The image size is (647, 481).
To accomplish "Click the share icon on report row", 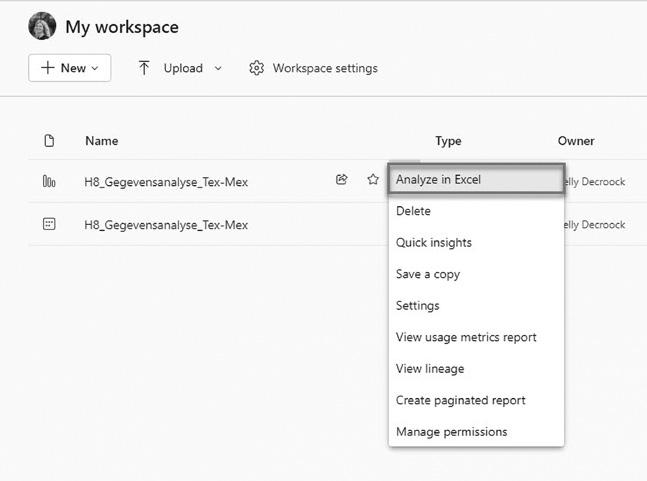I will [x=342, y=180].
